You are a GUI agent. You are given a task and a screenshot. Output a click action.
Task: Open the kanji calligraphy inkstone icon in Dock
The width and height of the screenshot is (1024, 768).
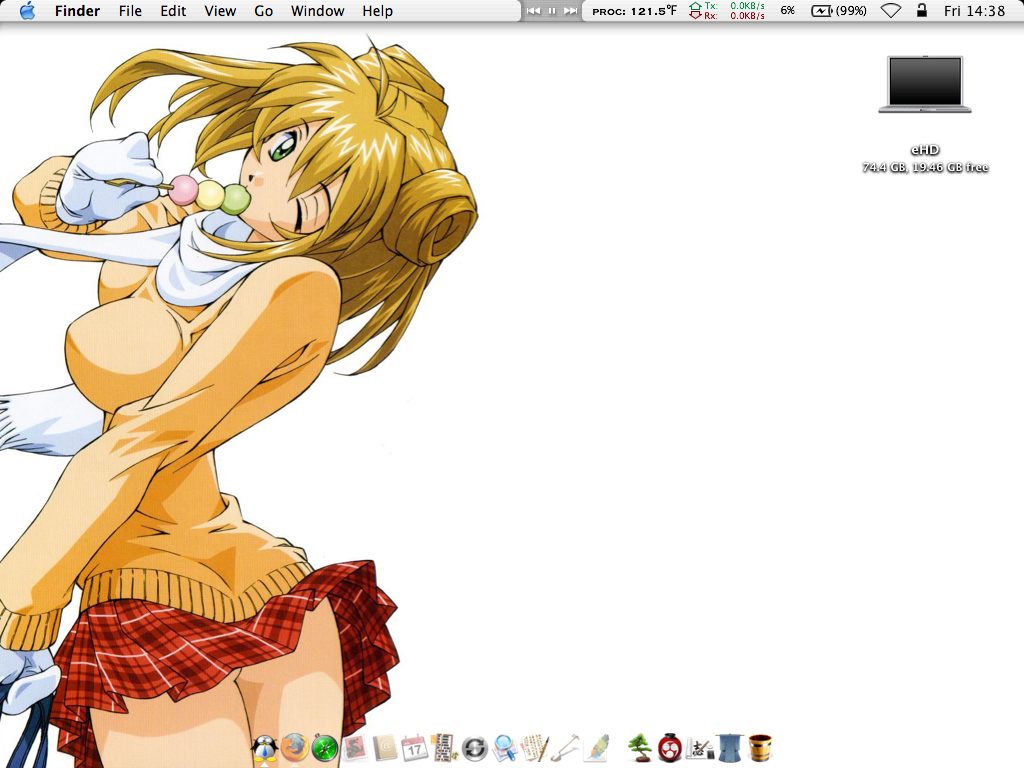tap(699, 748)
